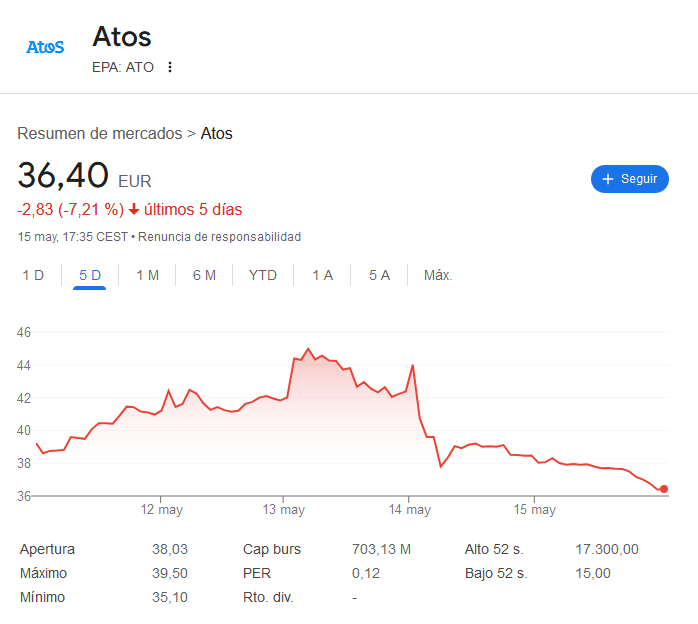
Task: Click the 13 may chart date marker
Action: [x=284, y=510]
